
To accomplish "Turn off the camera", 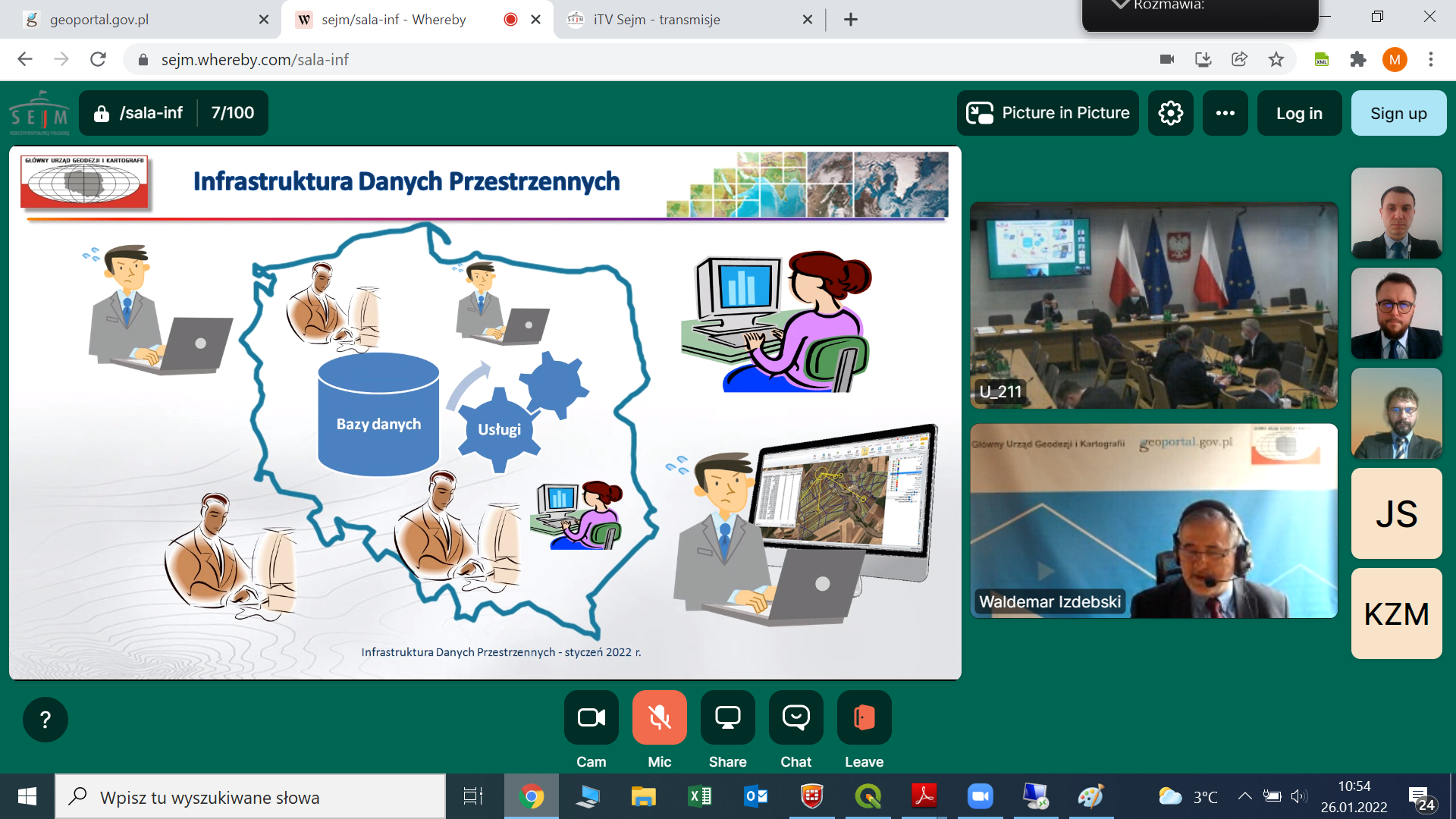I will pos(591,717).
